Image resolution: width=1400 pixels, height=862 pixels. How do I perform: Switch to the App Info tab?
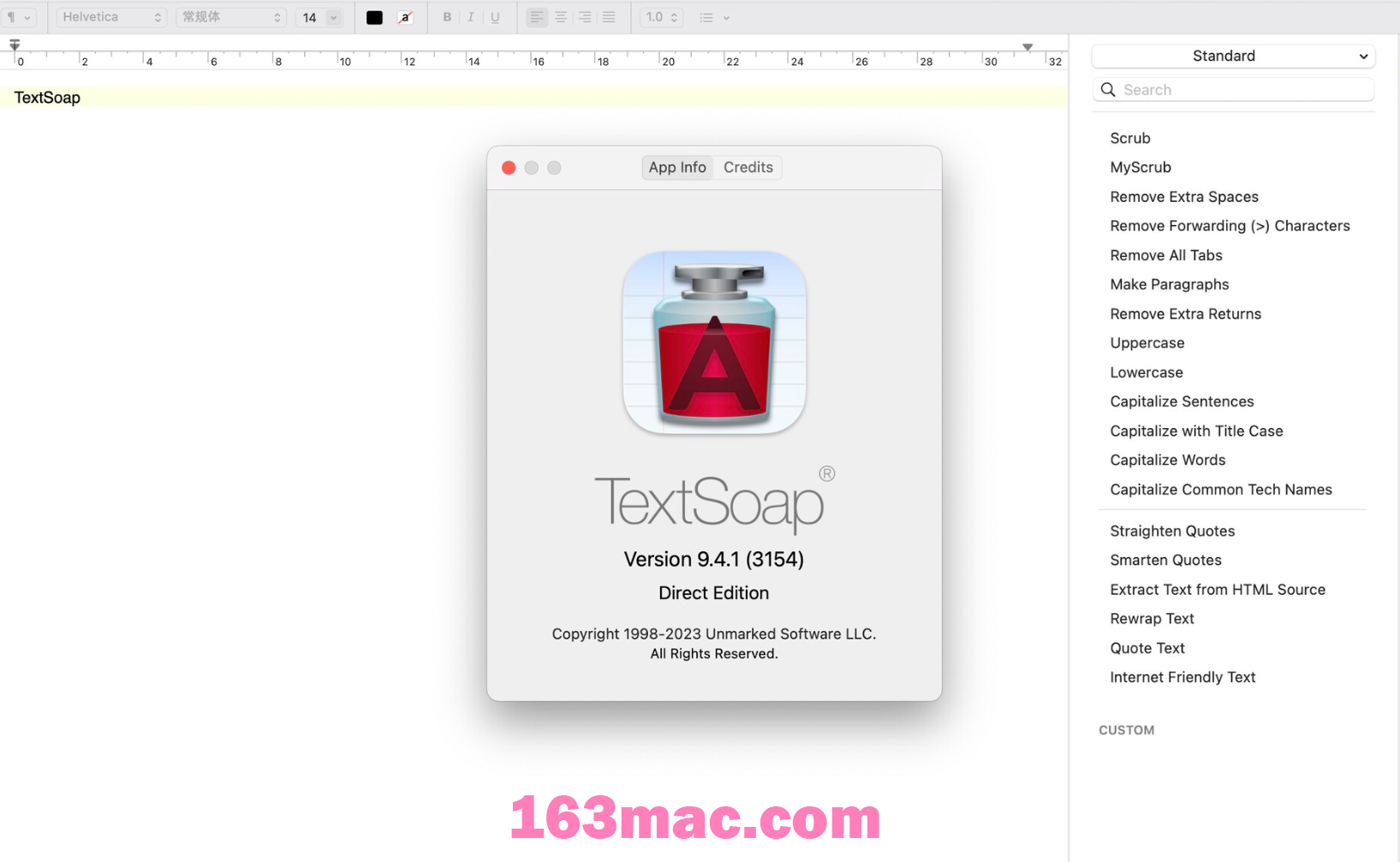[x=677, y=168]
